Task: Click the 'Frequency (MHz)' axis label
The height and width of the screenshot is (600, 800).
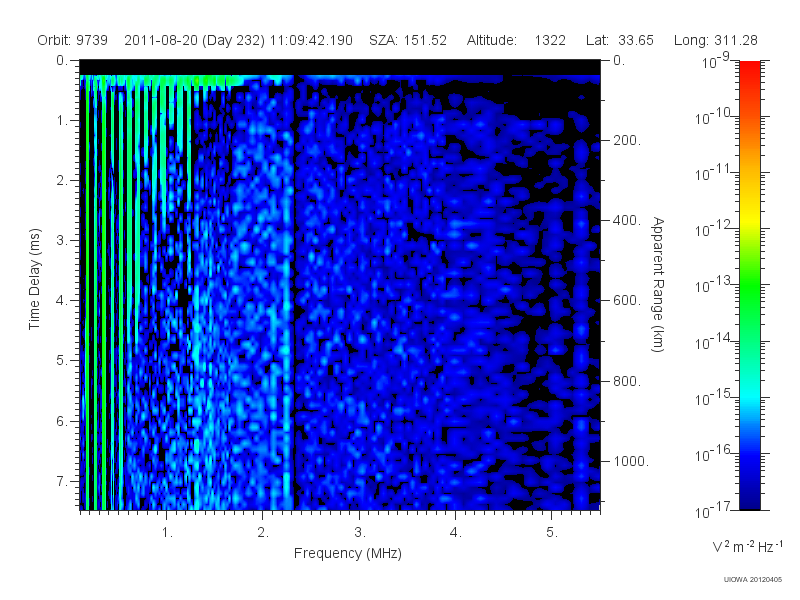Action: click(348, 553)
